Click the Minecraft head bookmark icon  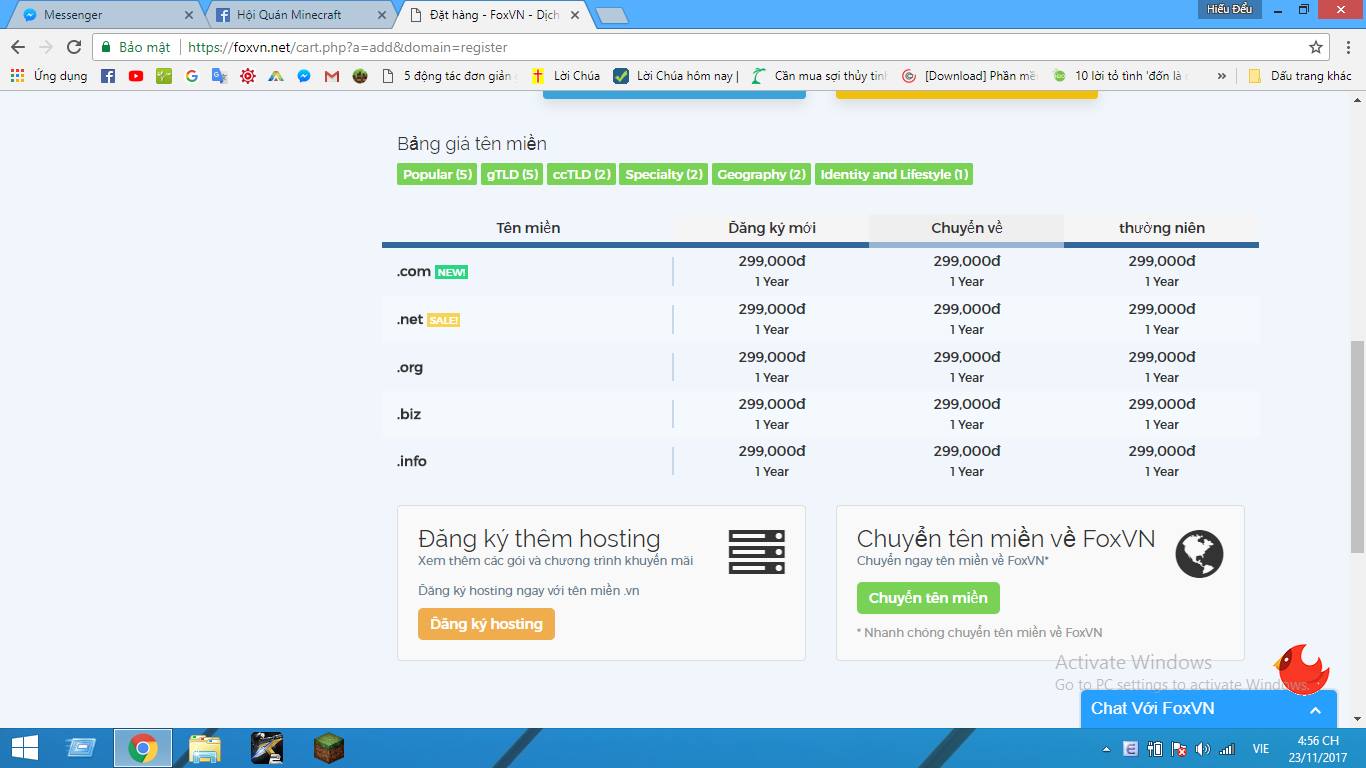(x=360, y=76)
